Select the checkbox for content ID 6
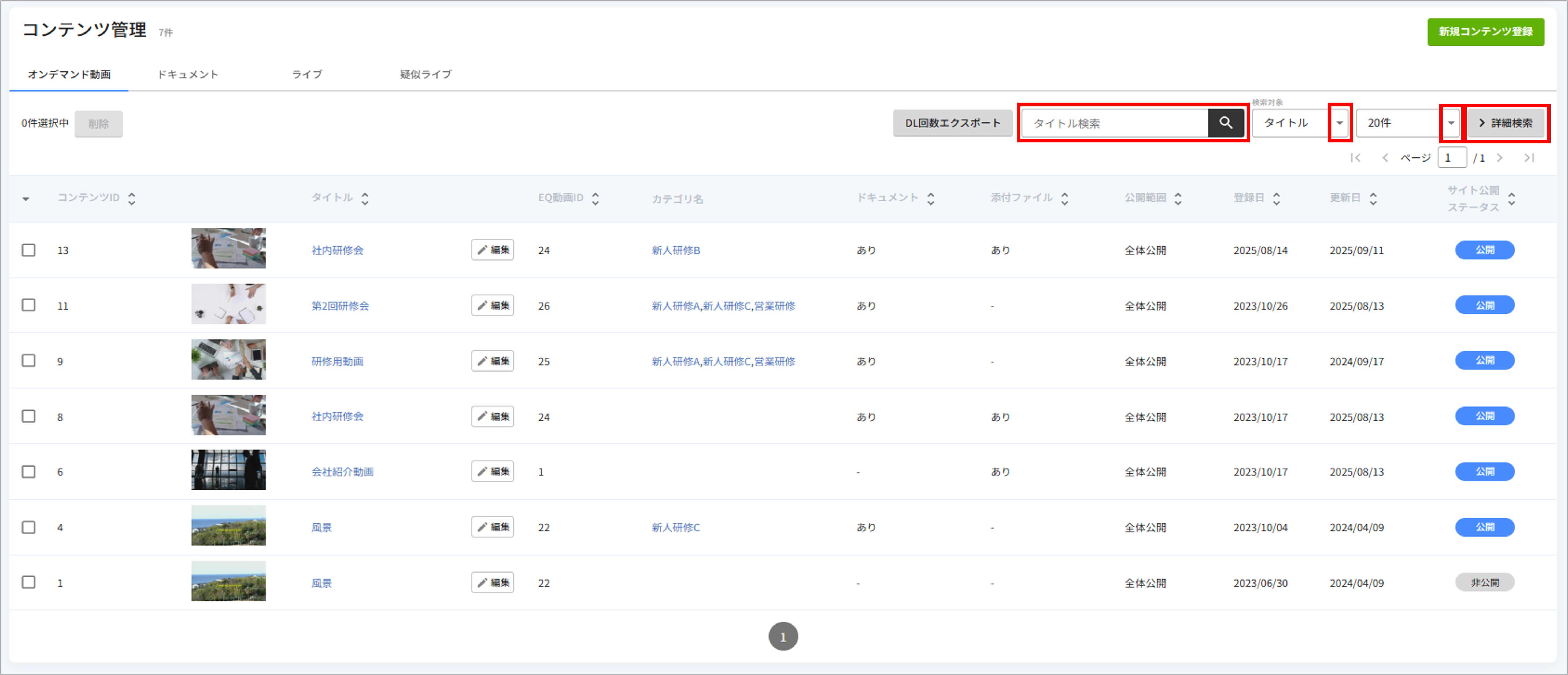 point(29,472)
